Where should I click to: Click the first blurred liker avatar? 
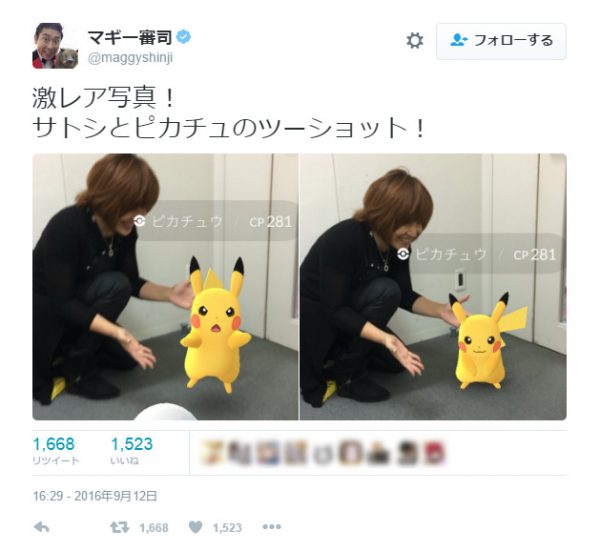(x=213, y=452)
